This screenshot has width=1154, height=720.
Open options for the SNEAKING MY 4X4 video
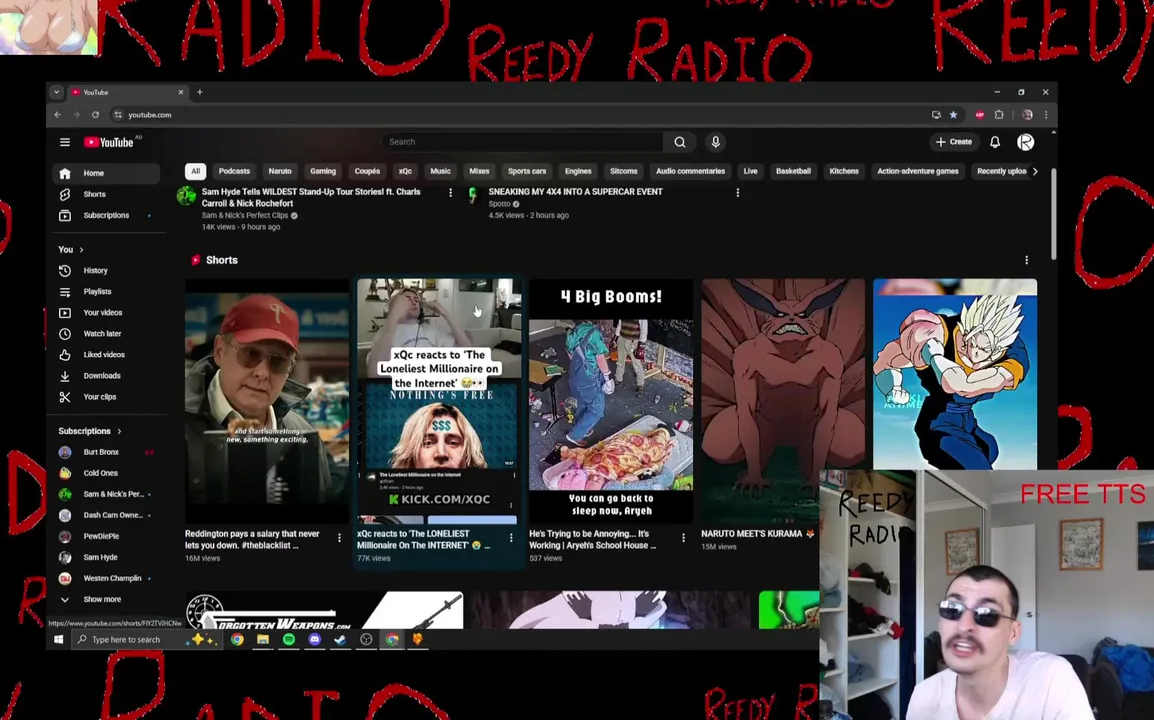tap(737, 193)
